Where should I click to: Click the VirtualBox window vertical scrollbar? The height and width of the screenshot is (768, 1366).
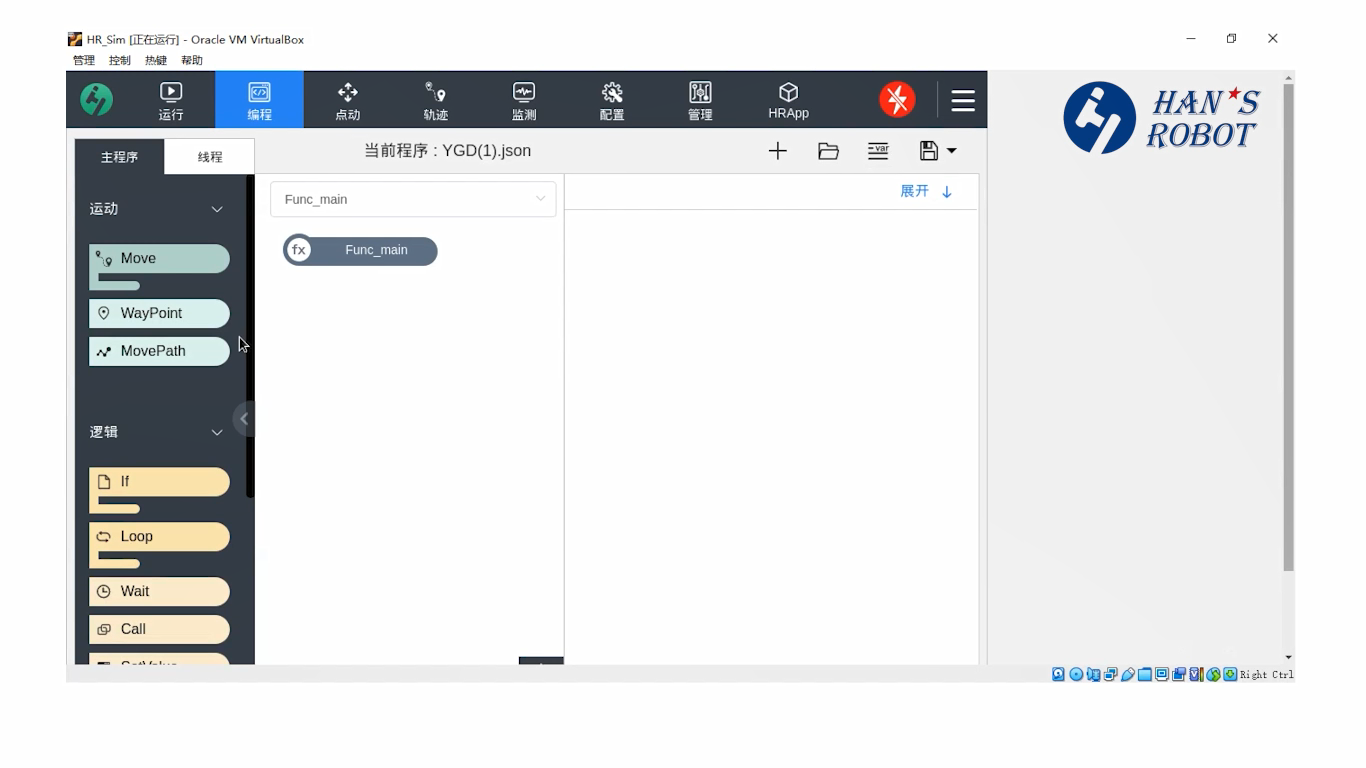coord(1288,327)
